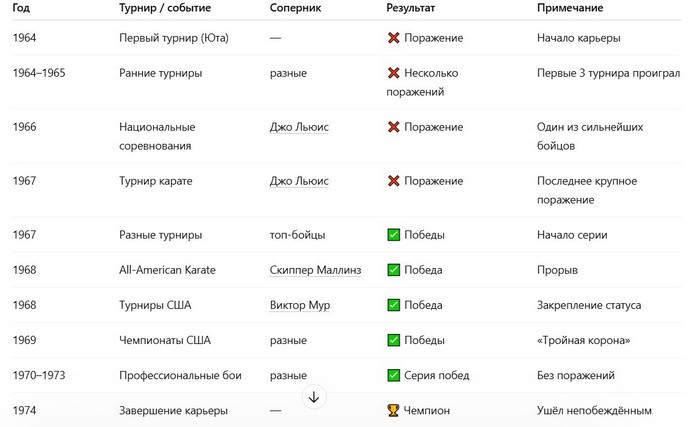Open the 'Виктор Мур' link
Screen dimensions: 700x427
(300, 305)
